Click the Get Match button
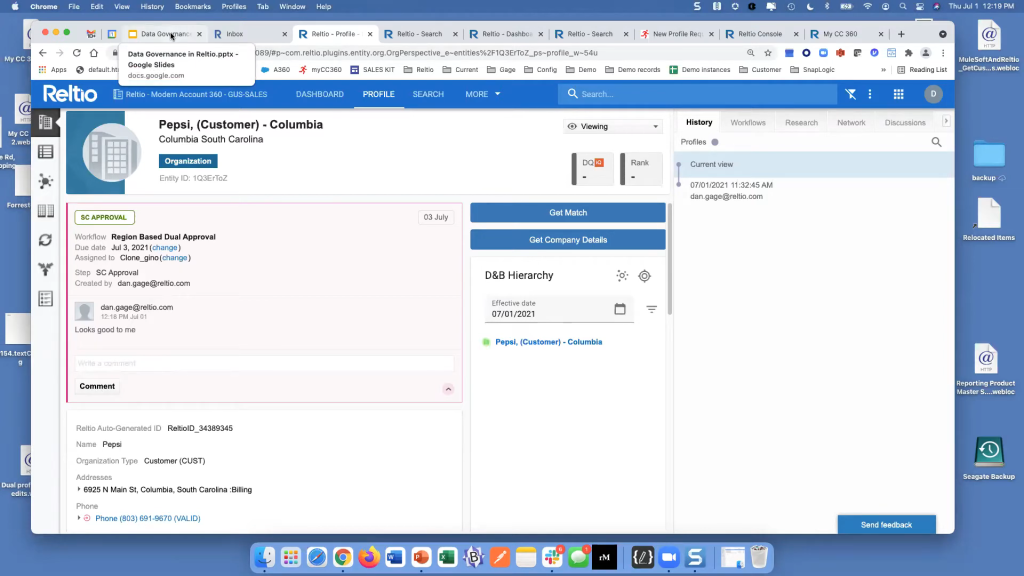Viewport: 1024px width, 576px height. click(x=568, y=213)
